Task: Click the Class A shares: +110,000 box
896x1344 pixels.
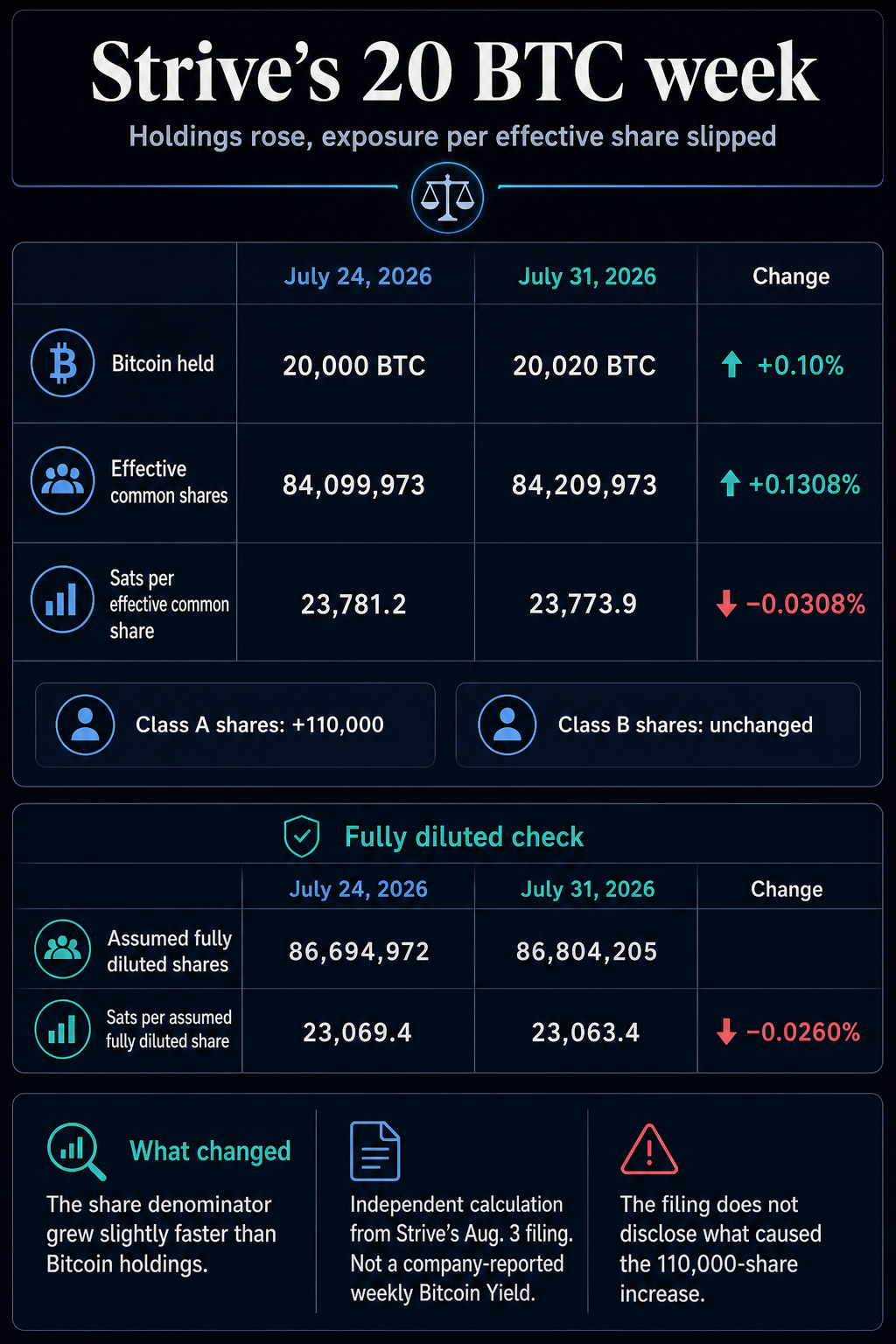Action: [x=235, y=724]
